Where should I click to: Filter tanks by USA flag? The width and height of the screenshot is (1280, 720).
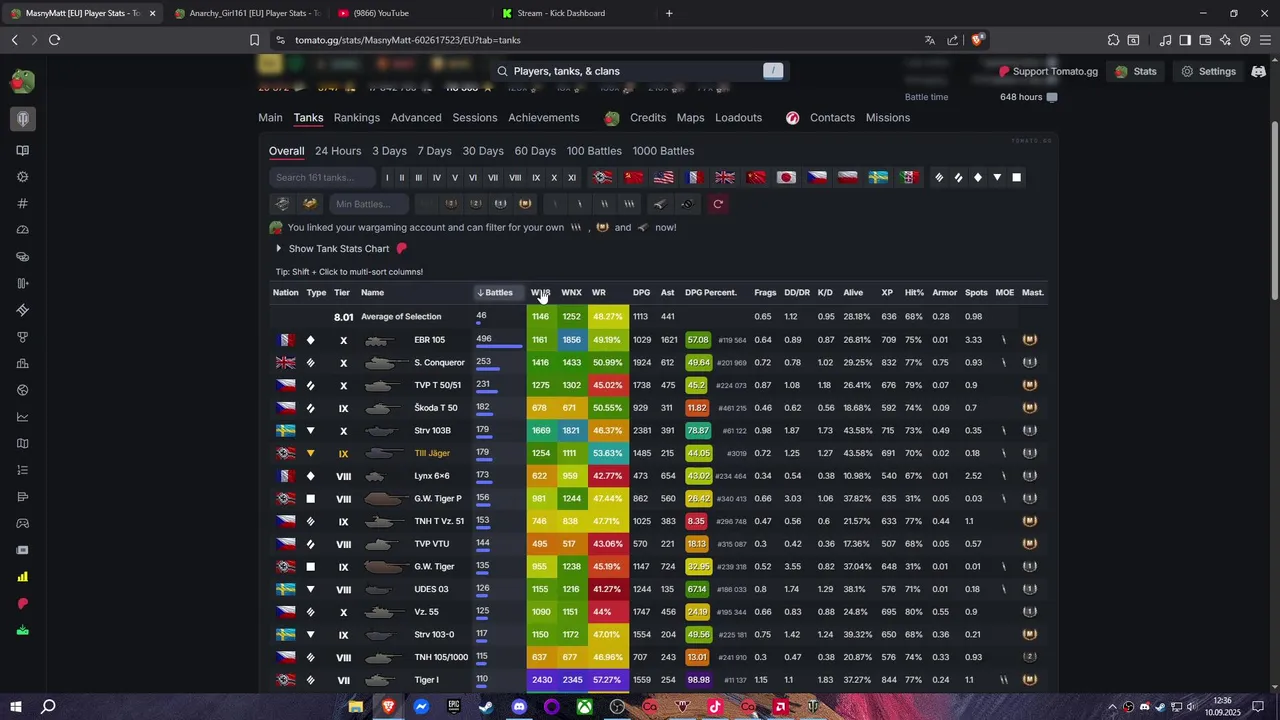click(x=664, y=177)
